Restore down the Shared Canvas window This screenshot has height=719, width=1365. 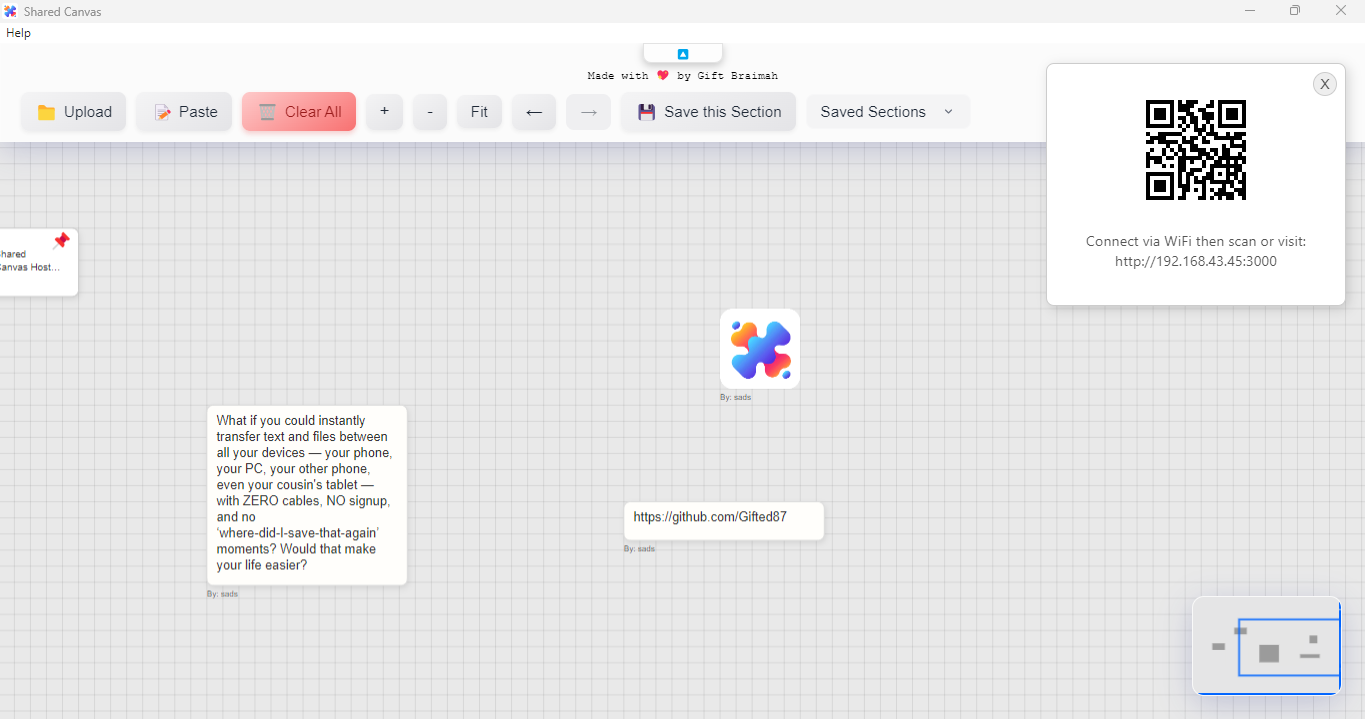pyautogui.click(x=1295, y=11)
